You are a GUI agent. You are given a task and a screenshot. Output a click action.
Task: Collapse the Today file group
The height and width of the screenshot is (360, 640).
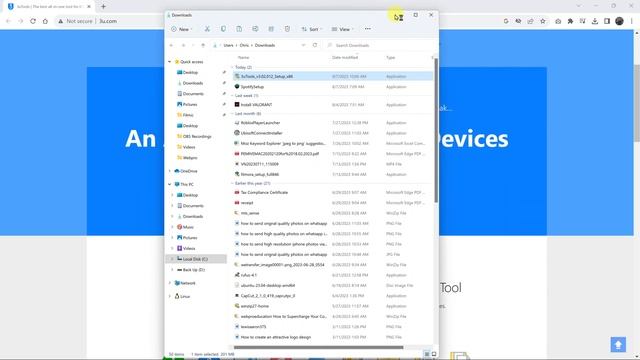pos(233,67)
